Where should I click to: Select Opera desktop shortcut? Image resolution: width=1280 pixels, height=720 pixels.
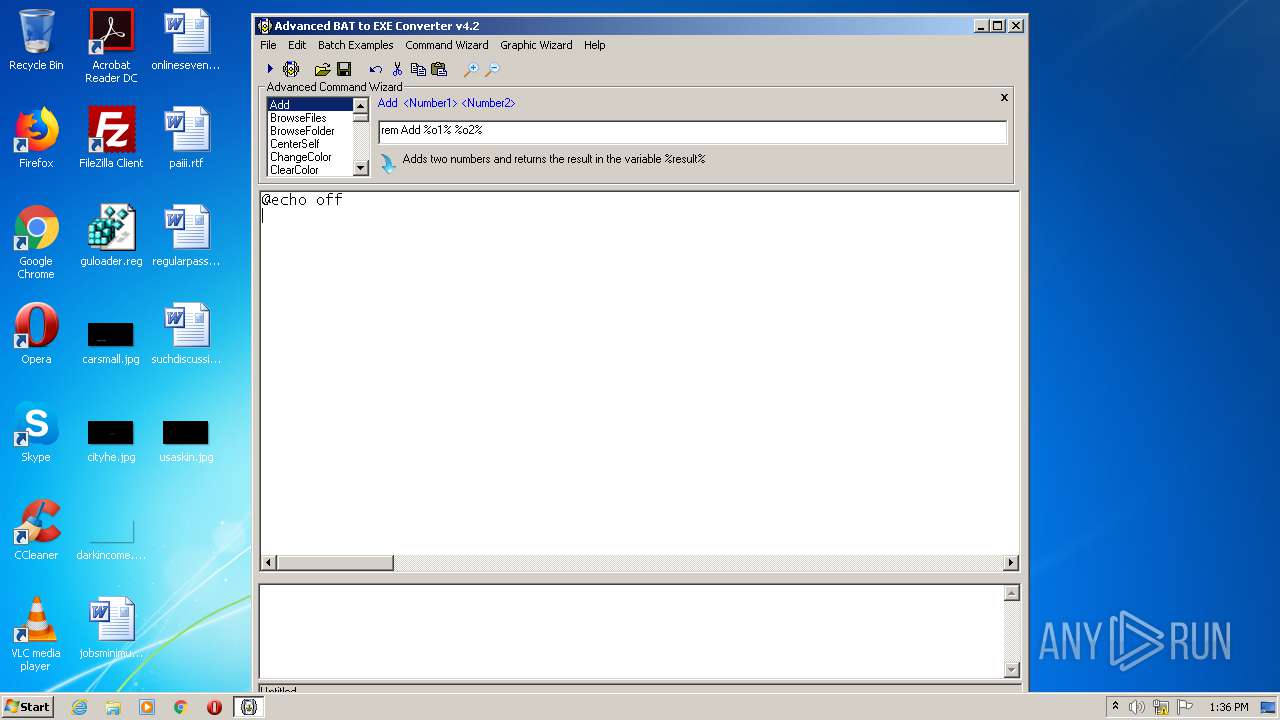(36, 334)
